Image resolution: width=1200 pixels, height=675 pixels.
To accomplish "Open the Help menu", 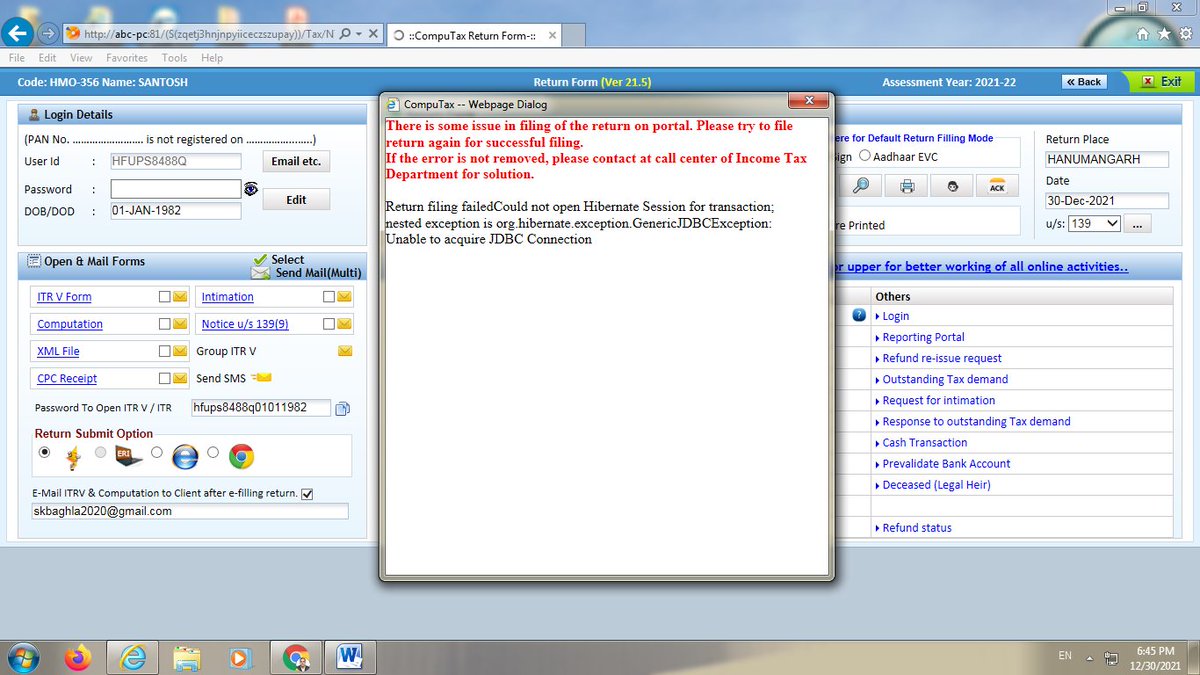I will (212, 58).
